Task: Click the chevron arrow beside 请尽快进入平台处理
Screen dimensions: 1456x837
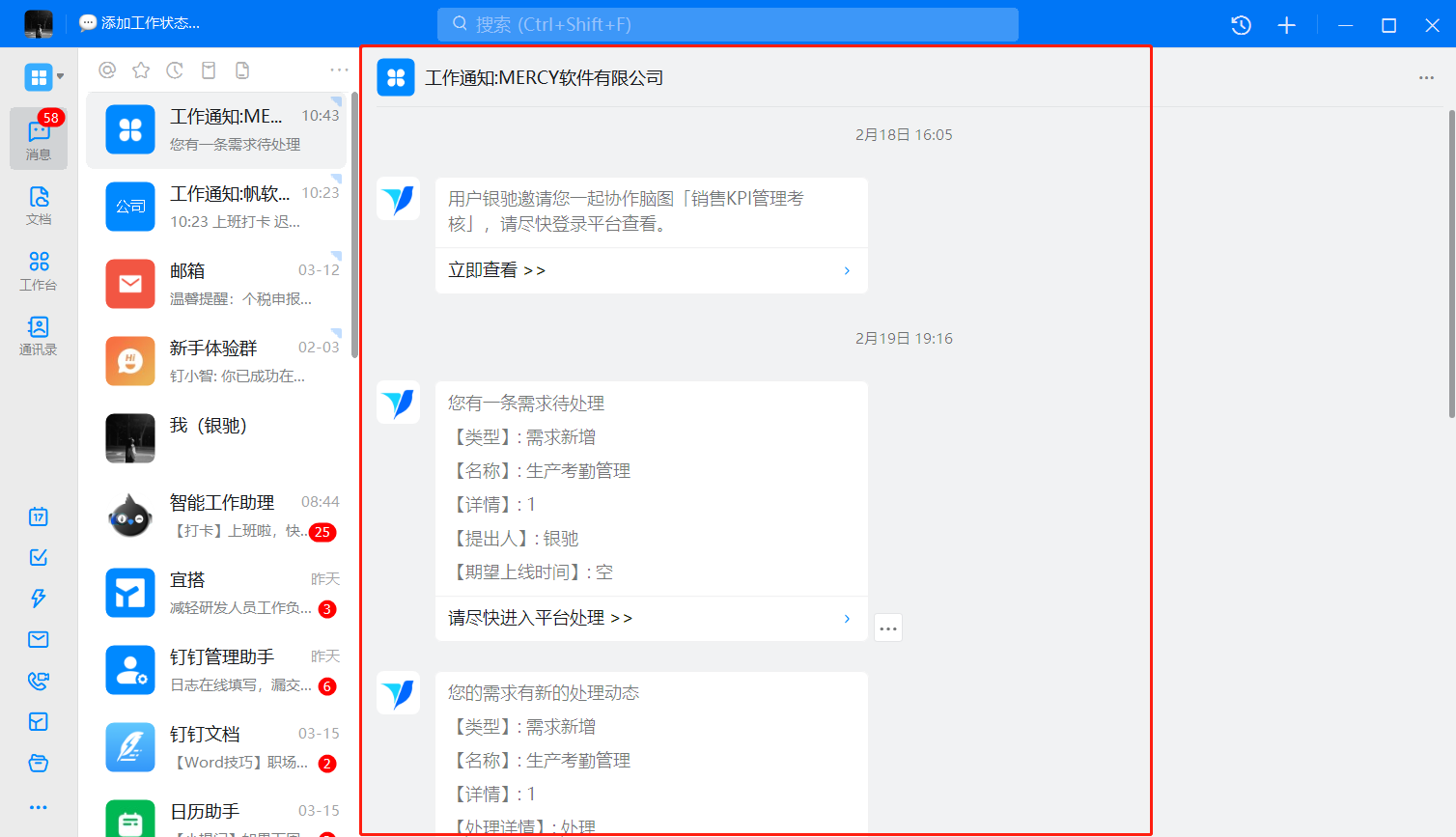Action: (x=847, y=618)
